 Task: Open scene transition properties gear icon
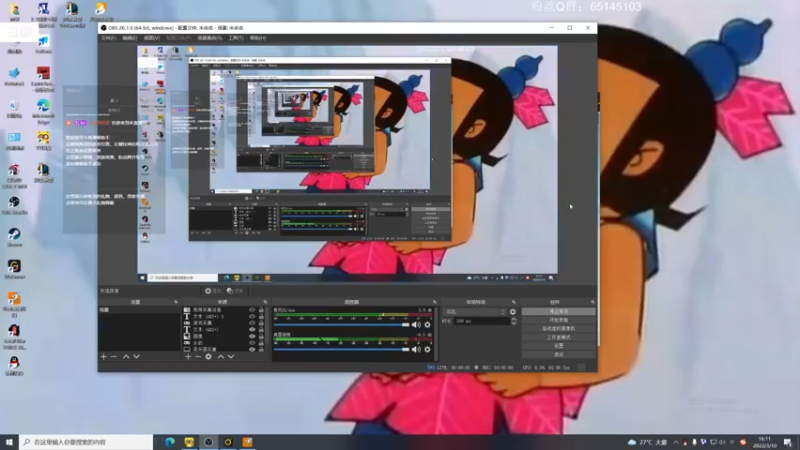(513, 311)
